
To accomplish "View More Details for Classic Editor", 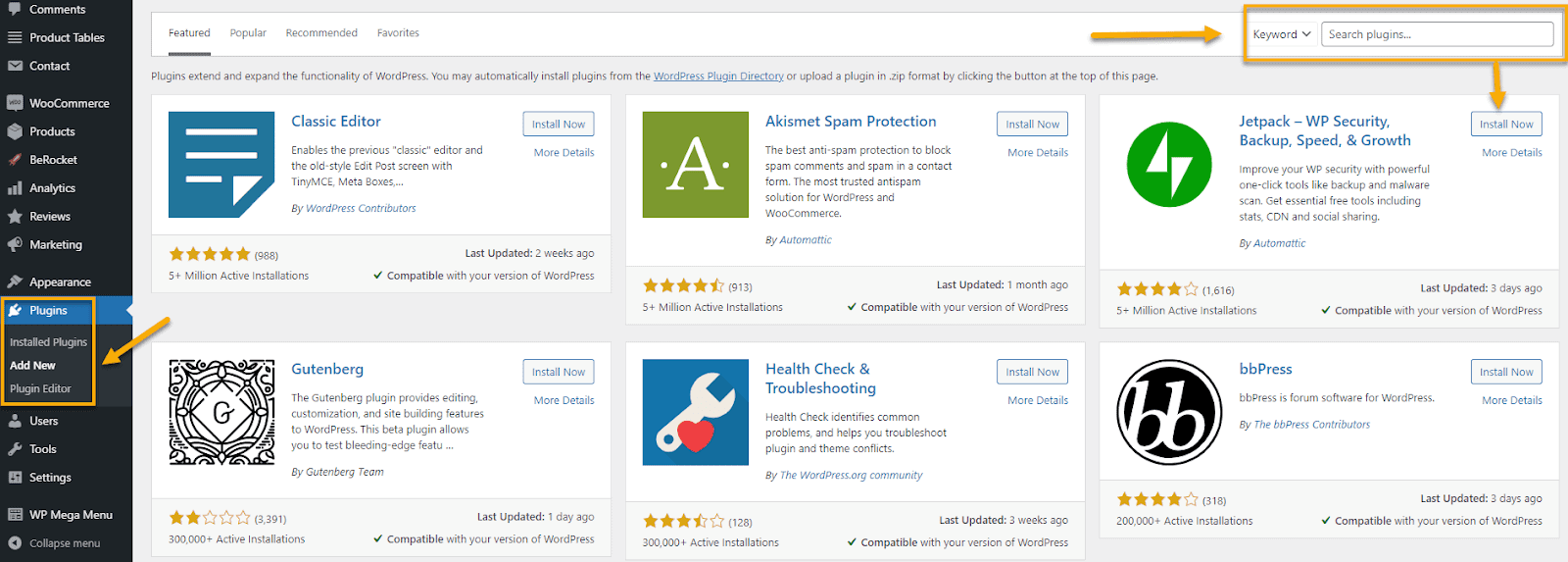I will [x=563, y=153].
